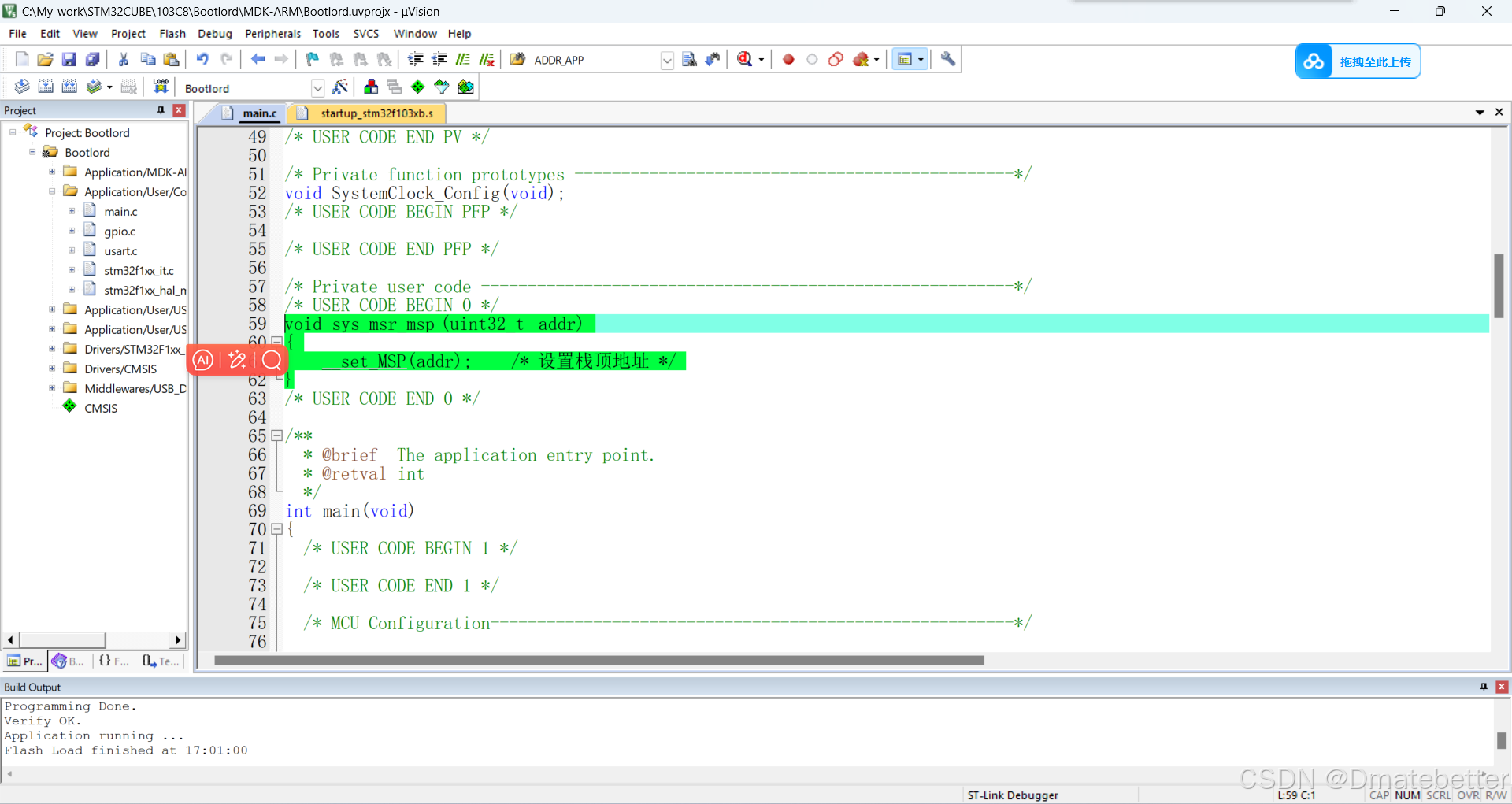Open the Peripherals menu
Viewport: 1512px width, 804px height.
coord(273,34)
